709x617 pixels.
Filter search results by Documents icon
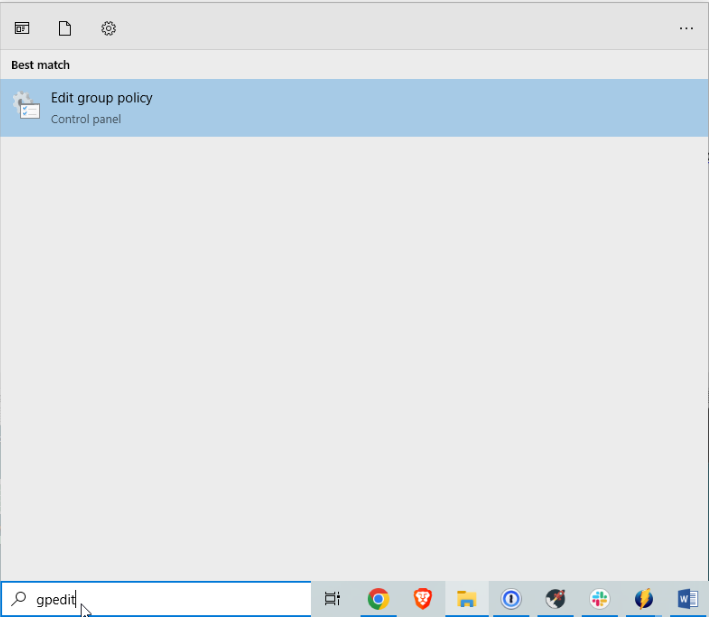65,28
